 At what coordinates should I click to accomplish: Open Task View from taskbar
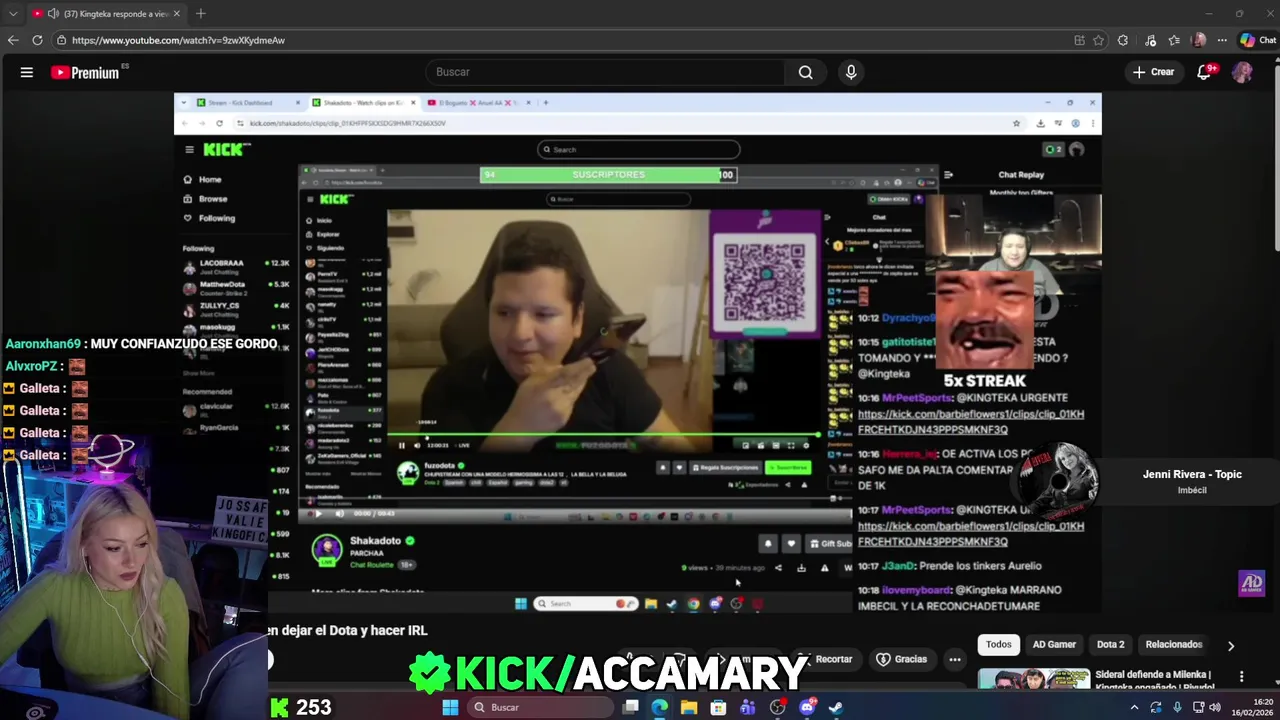point(631,707)
